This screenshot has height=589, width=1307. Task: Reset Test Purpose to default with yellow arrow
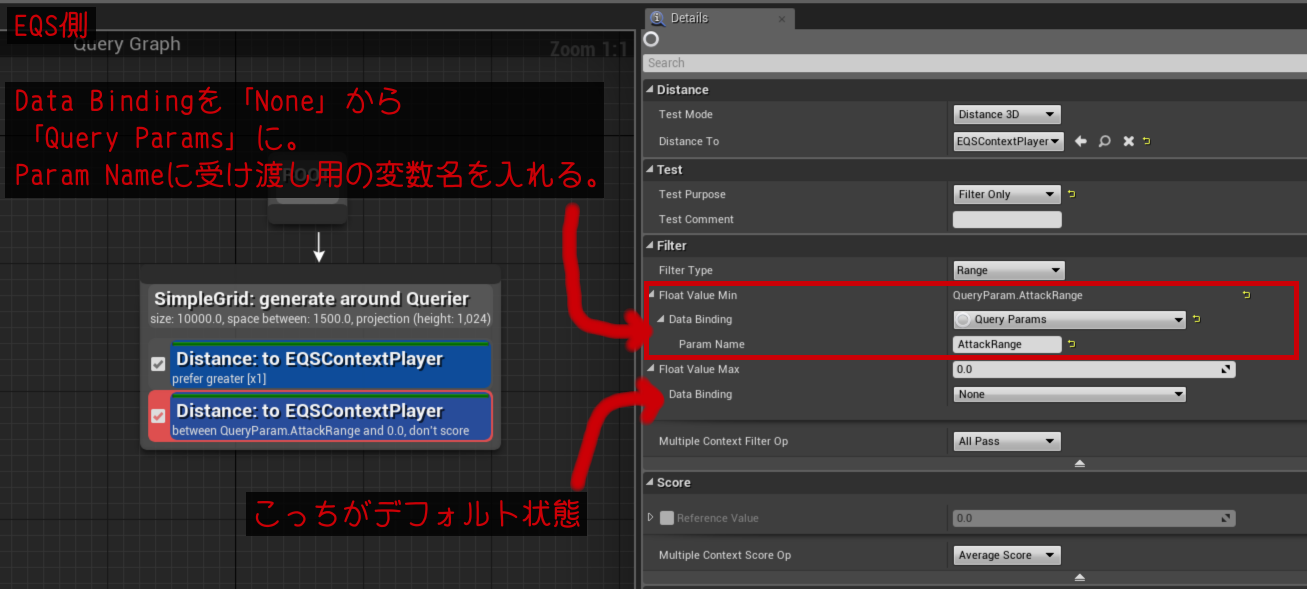pos(1071,195)
